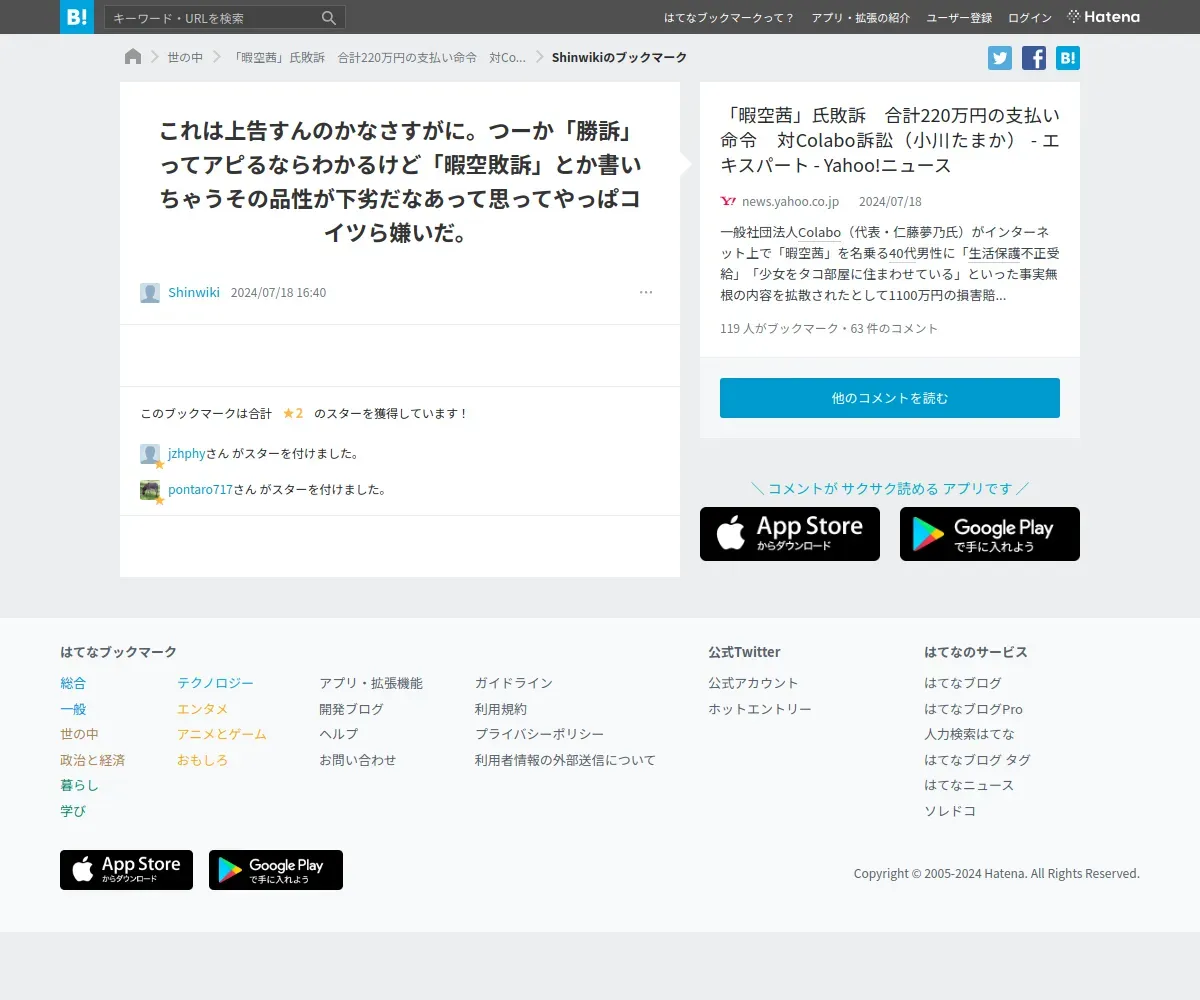Click Shinwiki's avatar image
1200x1000 pixels.
pos(150,293)
